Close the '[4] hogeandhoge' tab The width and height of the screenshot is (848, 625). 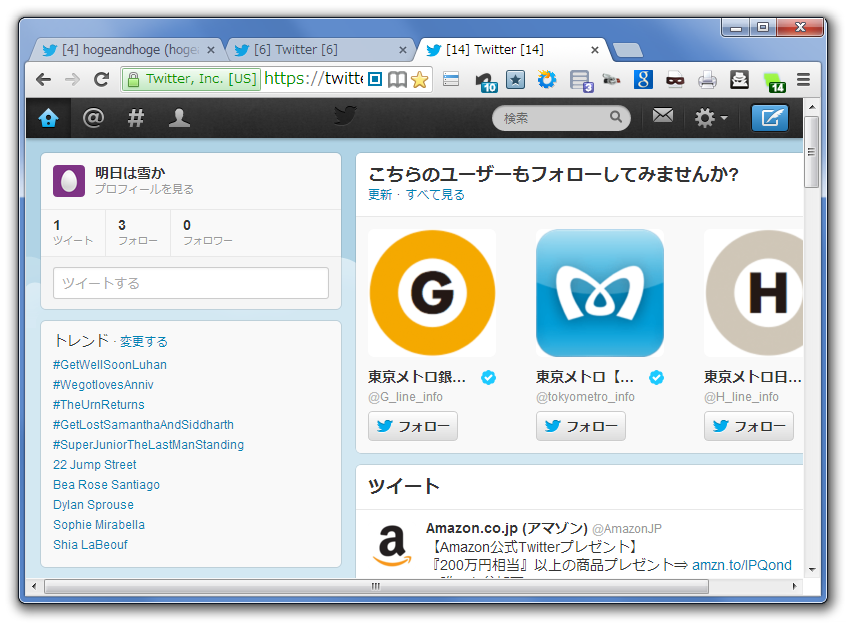[211, 50]
